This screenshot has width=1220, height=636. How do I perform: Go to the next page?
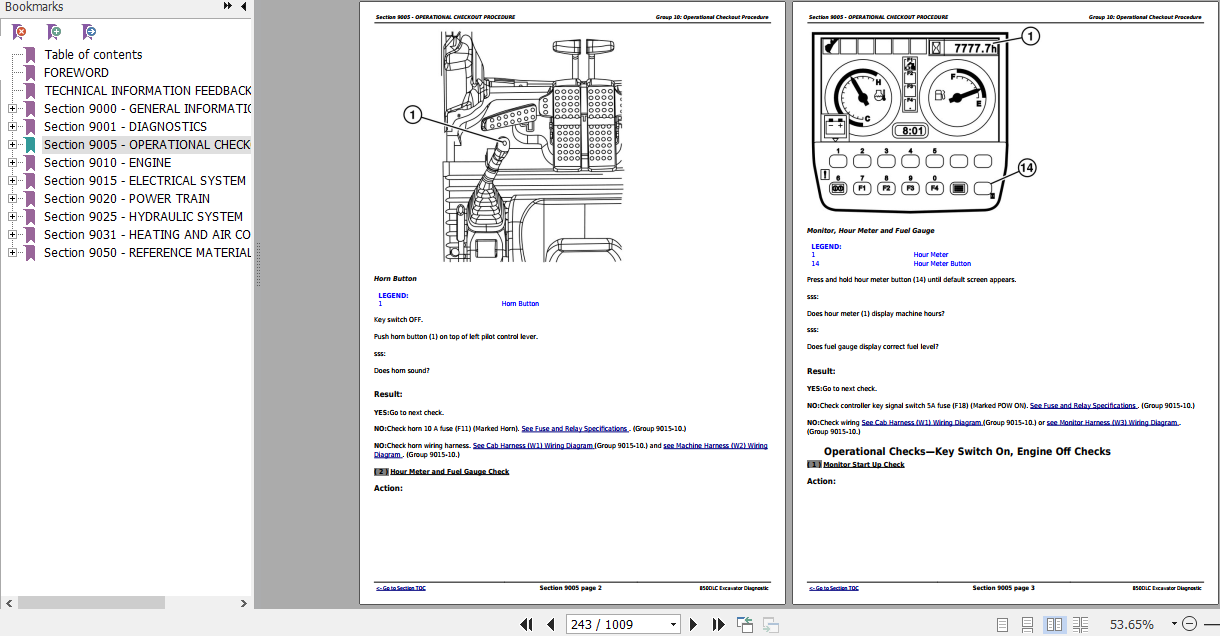click(693, 625)
